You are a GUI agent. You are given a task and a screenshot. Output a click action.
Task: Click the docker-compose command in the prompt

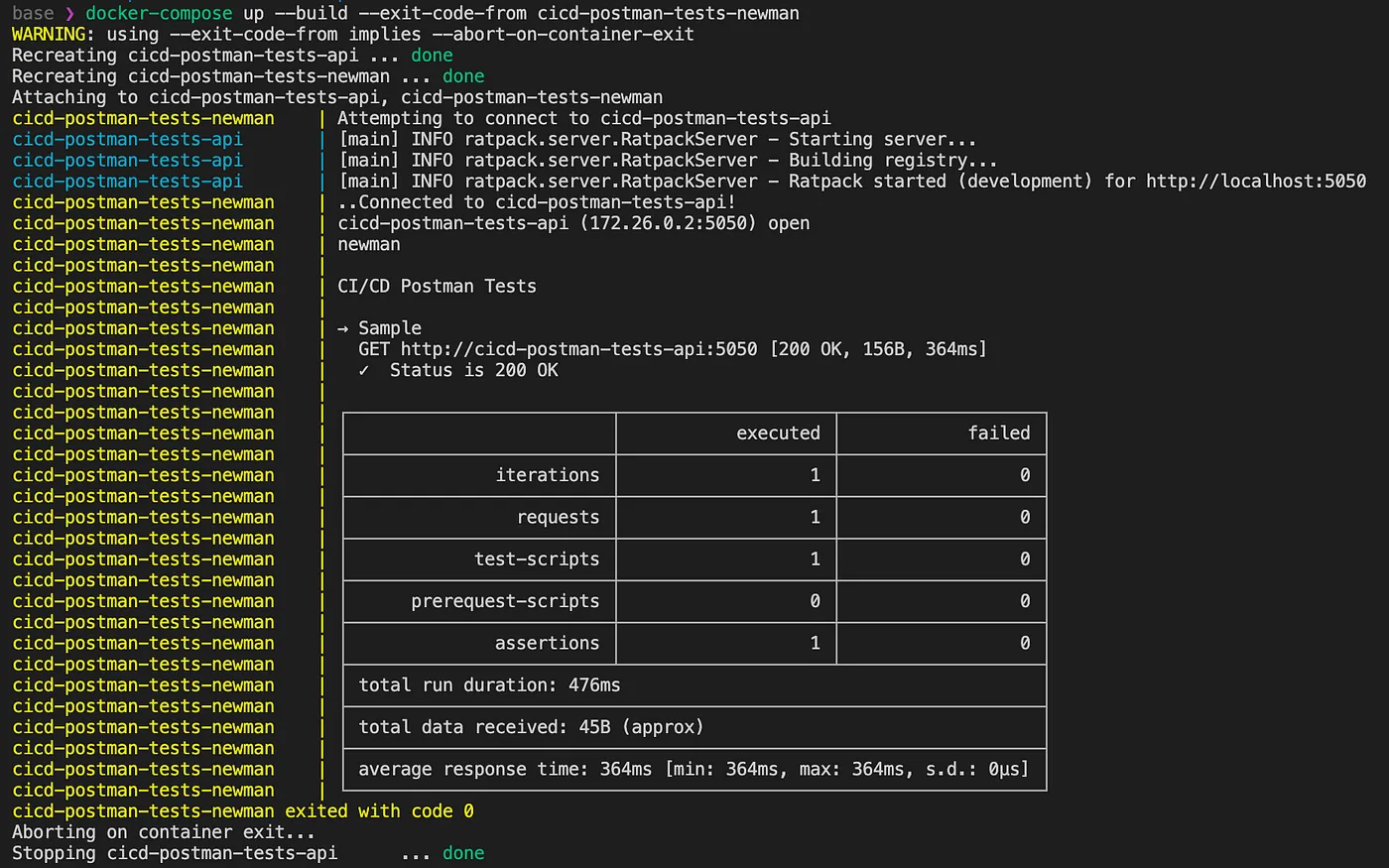159,13
